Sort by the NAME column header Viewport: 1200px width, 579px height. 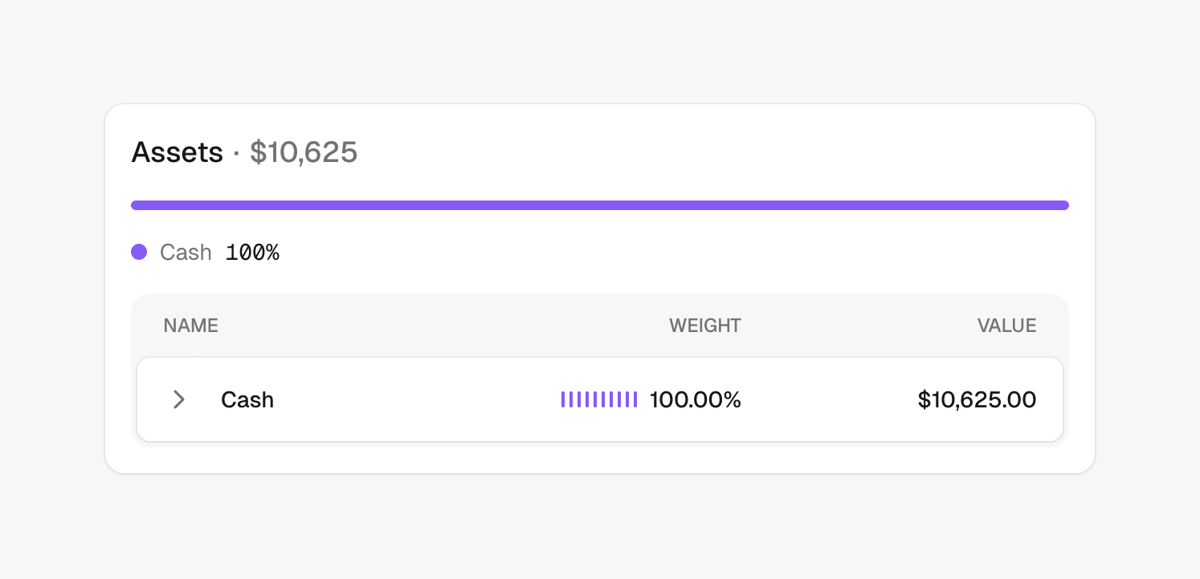click(190, 325)
